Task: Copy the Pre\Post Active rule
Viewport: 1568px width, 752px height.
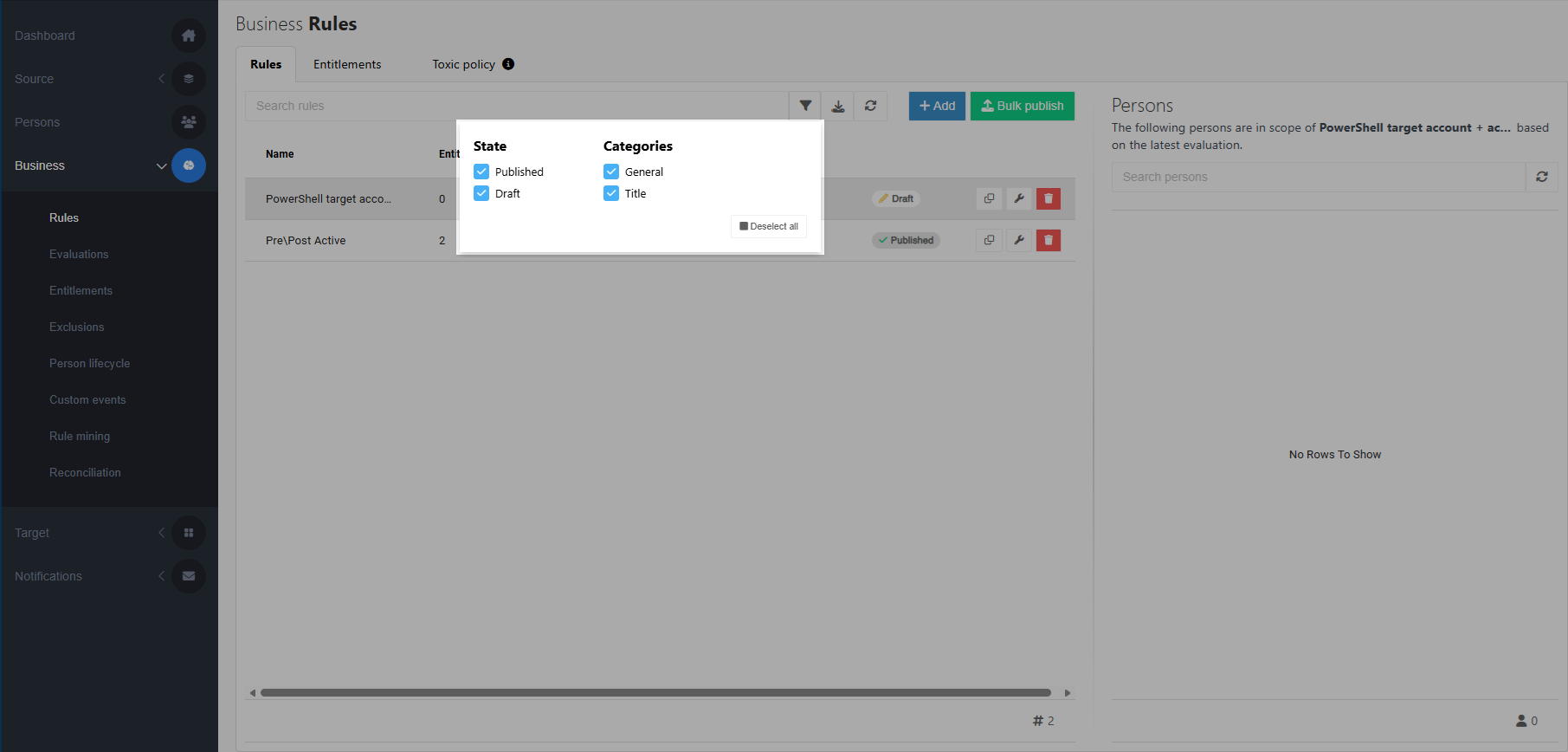Action: point(989,240)
